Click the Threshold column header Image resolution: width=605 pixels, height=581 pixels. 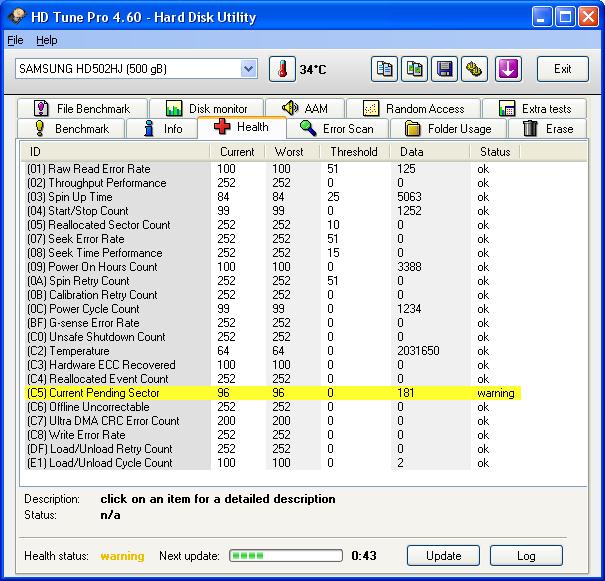(x=355, y=152)
